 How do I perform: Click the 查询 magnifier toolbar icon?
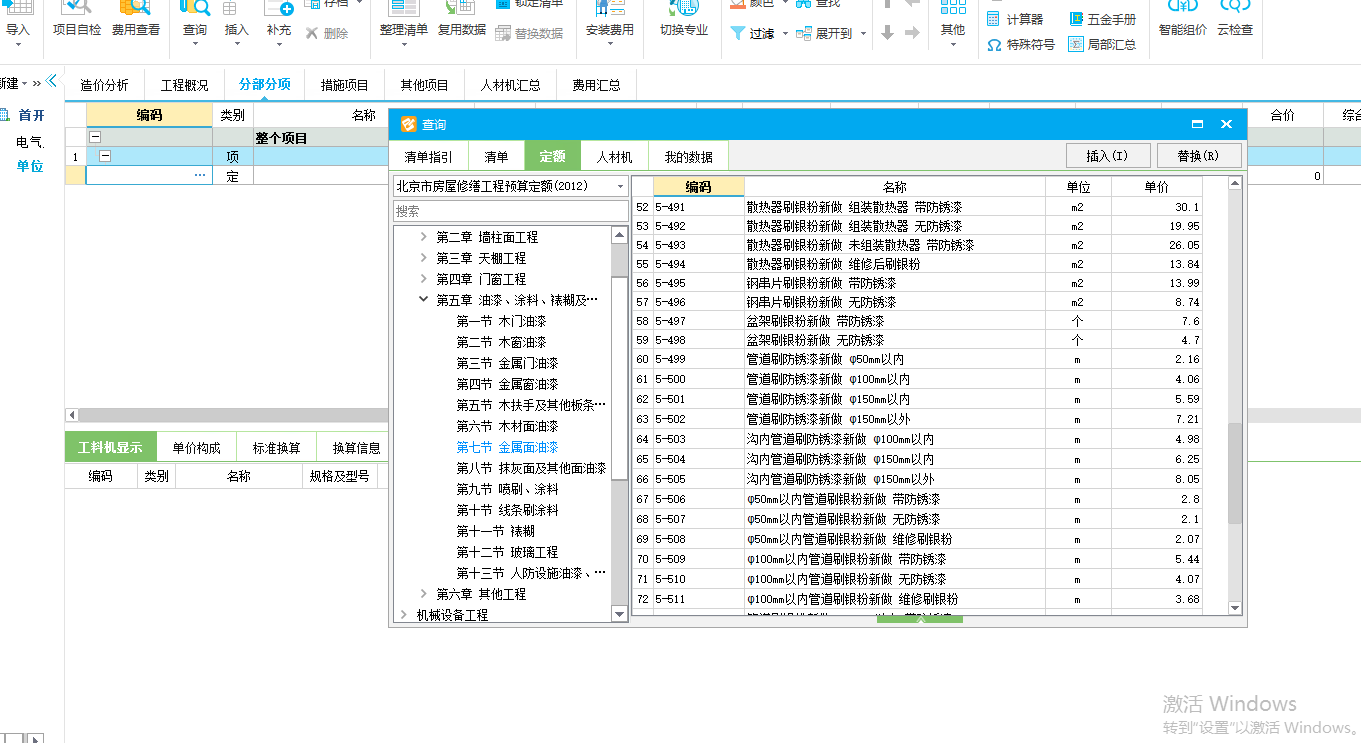195,8
